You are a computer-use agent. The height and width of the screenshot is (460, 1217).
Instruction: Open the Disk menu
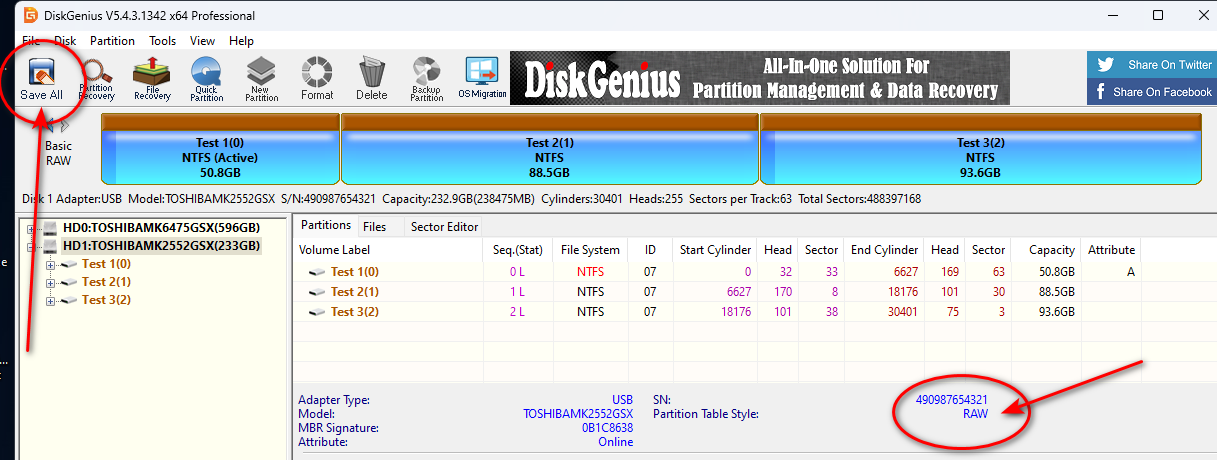click(65, 41)
